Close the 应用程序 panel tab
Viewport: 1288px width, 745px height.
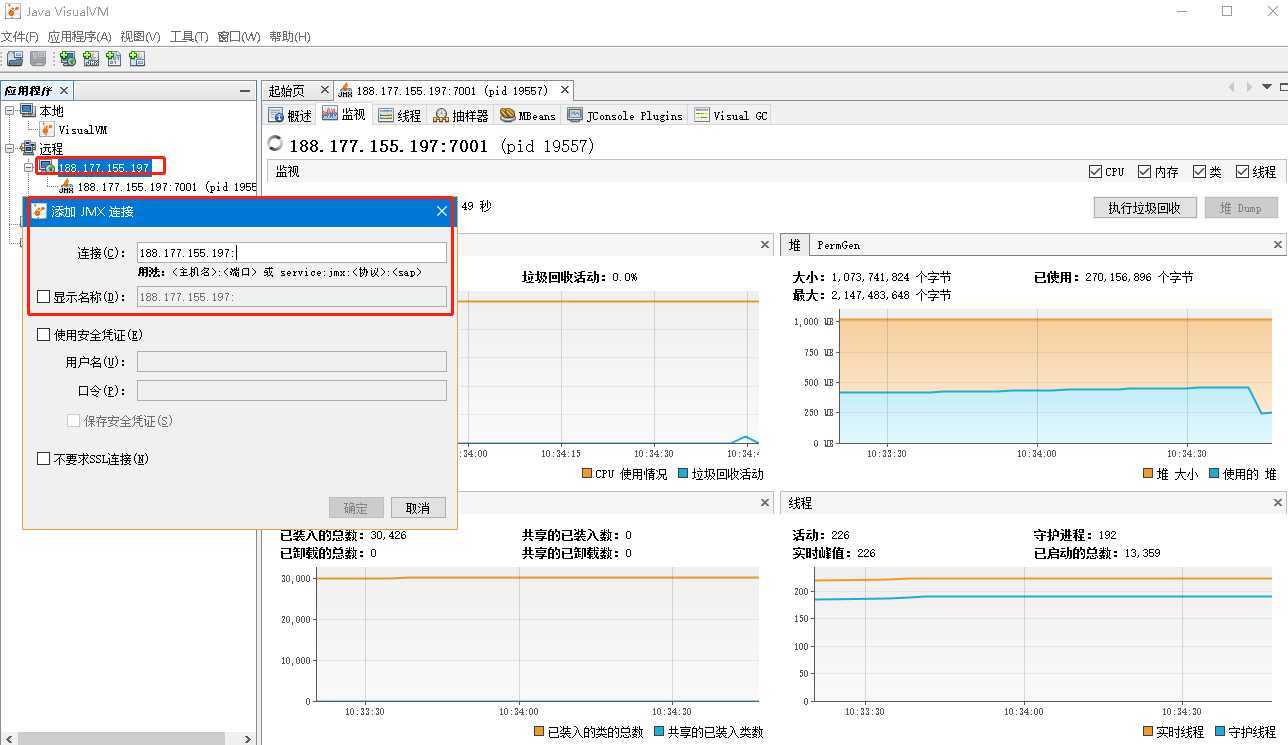[64, 90]
